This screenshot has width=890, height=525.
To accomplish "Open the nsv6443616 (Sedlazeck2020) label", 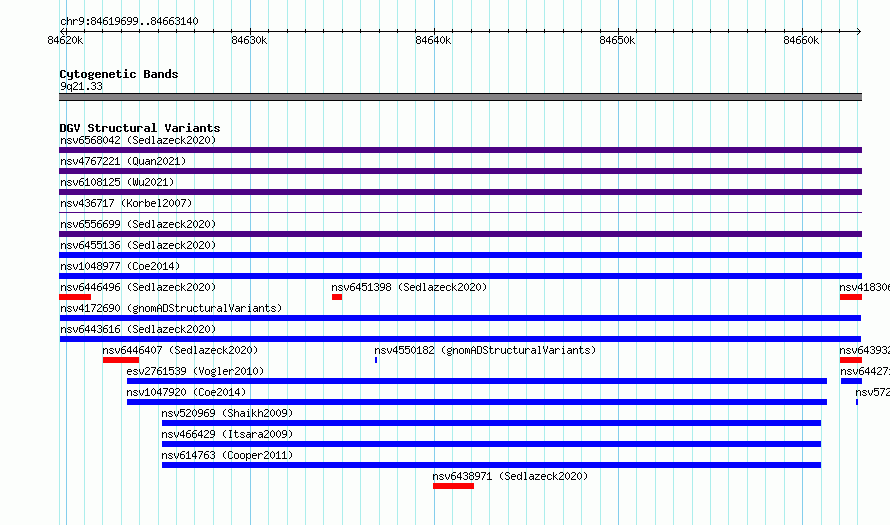I will [138, 329].
